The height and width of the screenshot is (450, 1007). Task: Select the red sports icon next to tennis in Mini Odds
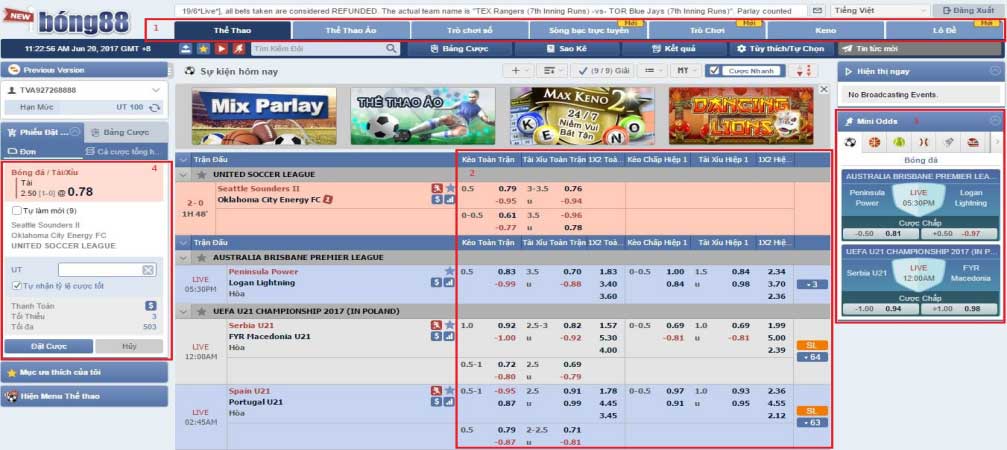[923, 142]
